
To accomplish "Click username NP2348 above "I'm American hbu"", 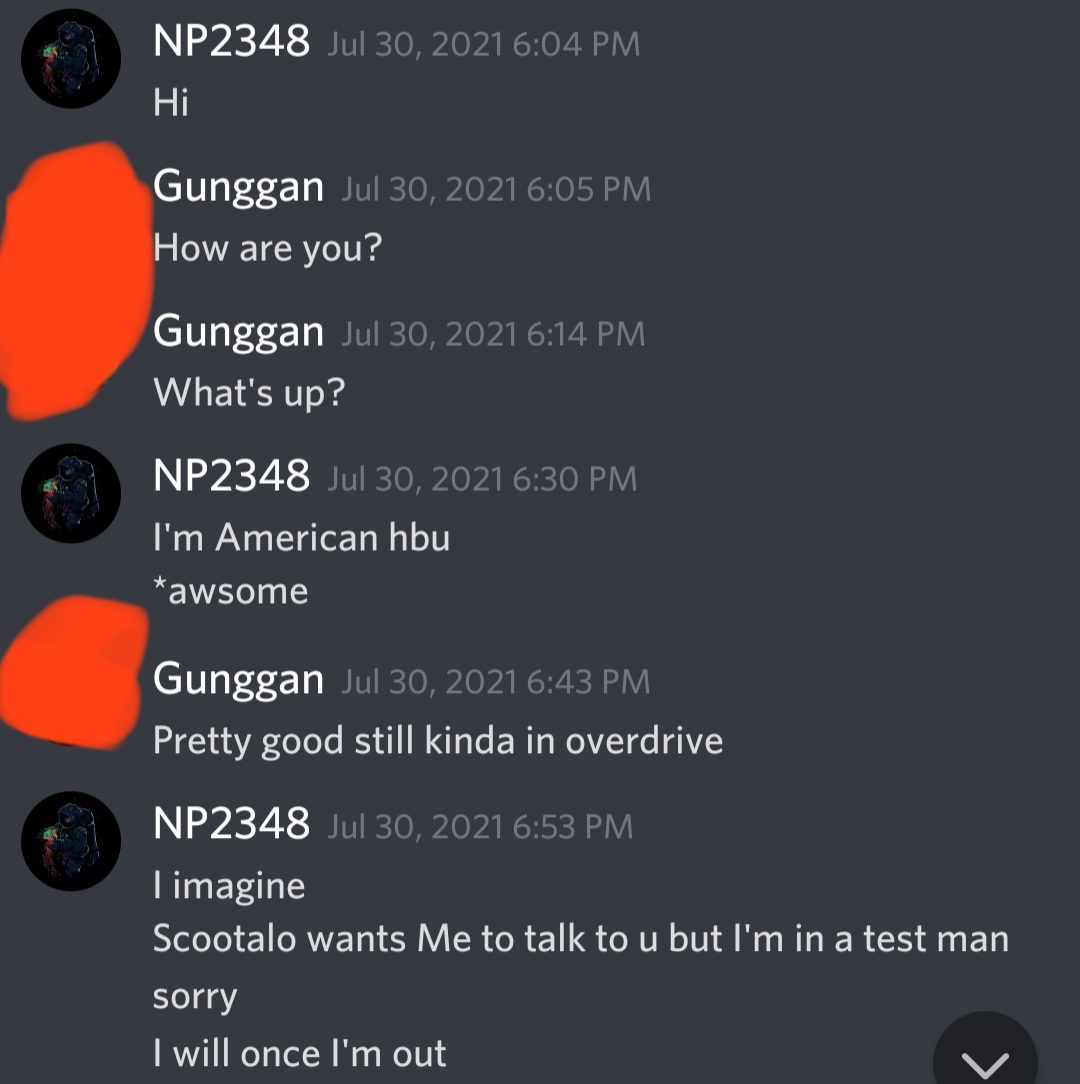I will pyautogui.click(x=232, y=476).
